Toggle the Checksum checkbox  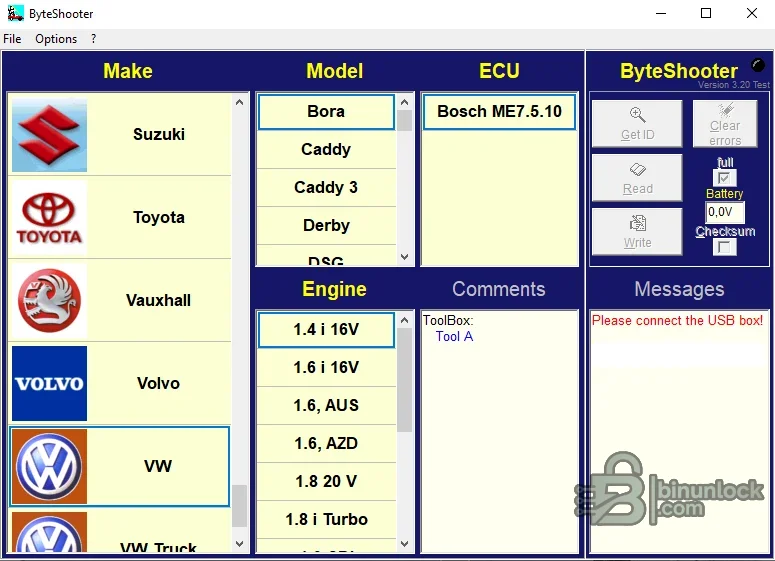pyautogui.click(x=725, y=247)
